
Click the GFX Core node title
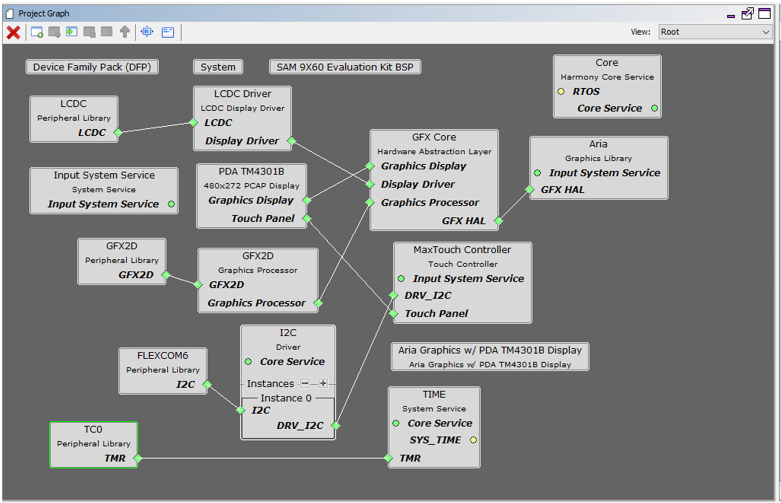coord(434,137)
